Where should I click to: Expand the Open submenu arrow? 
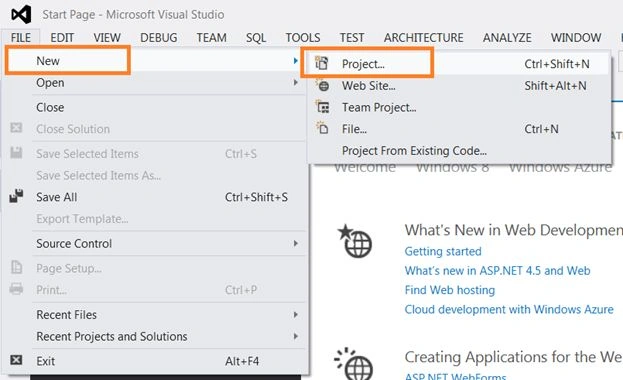click(x=295, y=82)
